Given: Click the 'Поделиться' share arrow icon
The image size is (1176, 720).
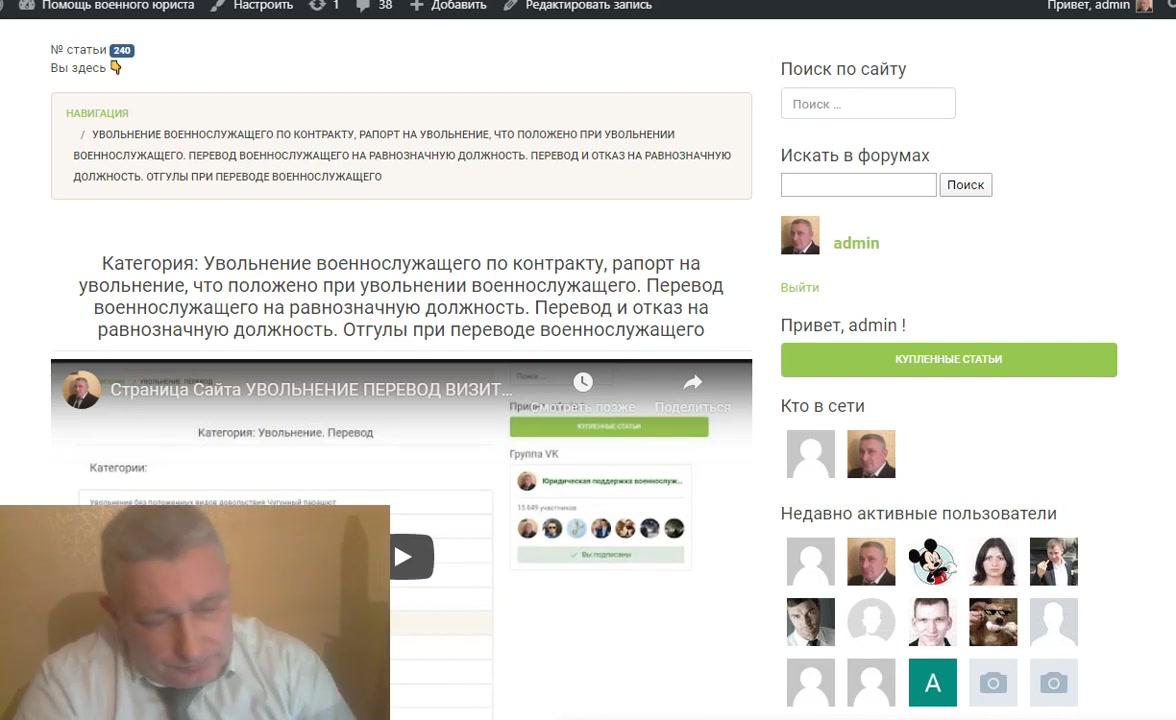Looking at the screenshot, I should tap(692, 382).
